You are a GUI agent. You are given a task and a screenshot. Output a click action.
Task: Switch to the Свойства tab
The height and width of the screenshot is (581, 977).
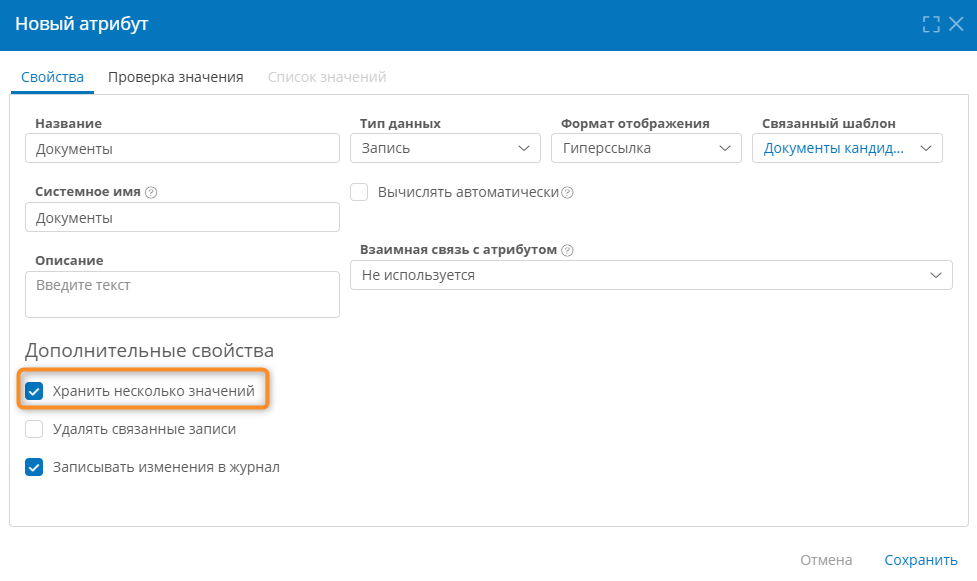(52, 77)
